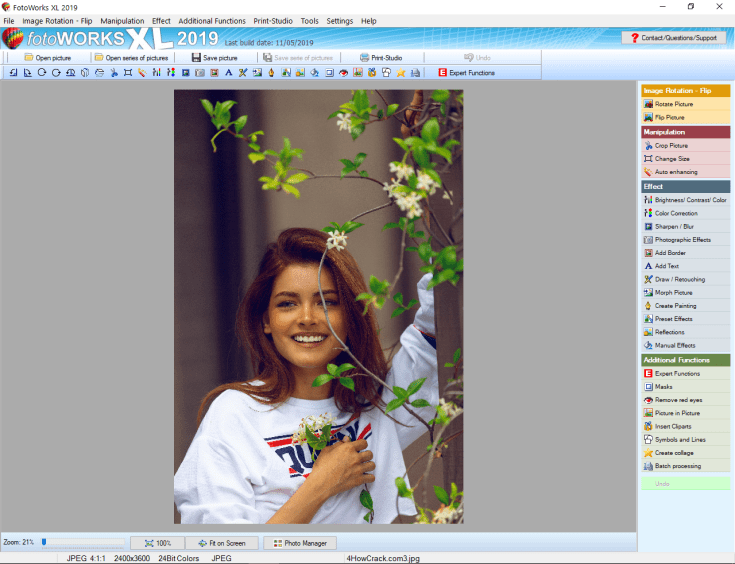This screenshot has width=735, height=564.
Task: Open Contact/Questions/Support
Action: click(674, 38)
